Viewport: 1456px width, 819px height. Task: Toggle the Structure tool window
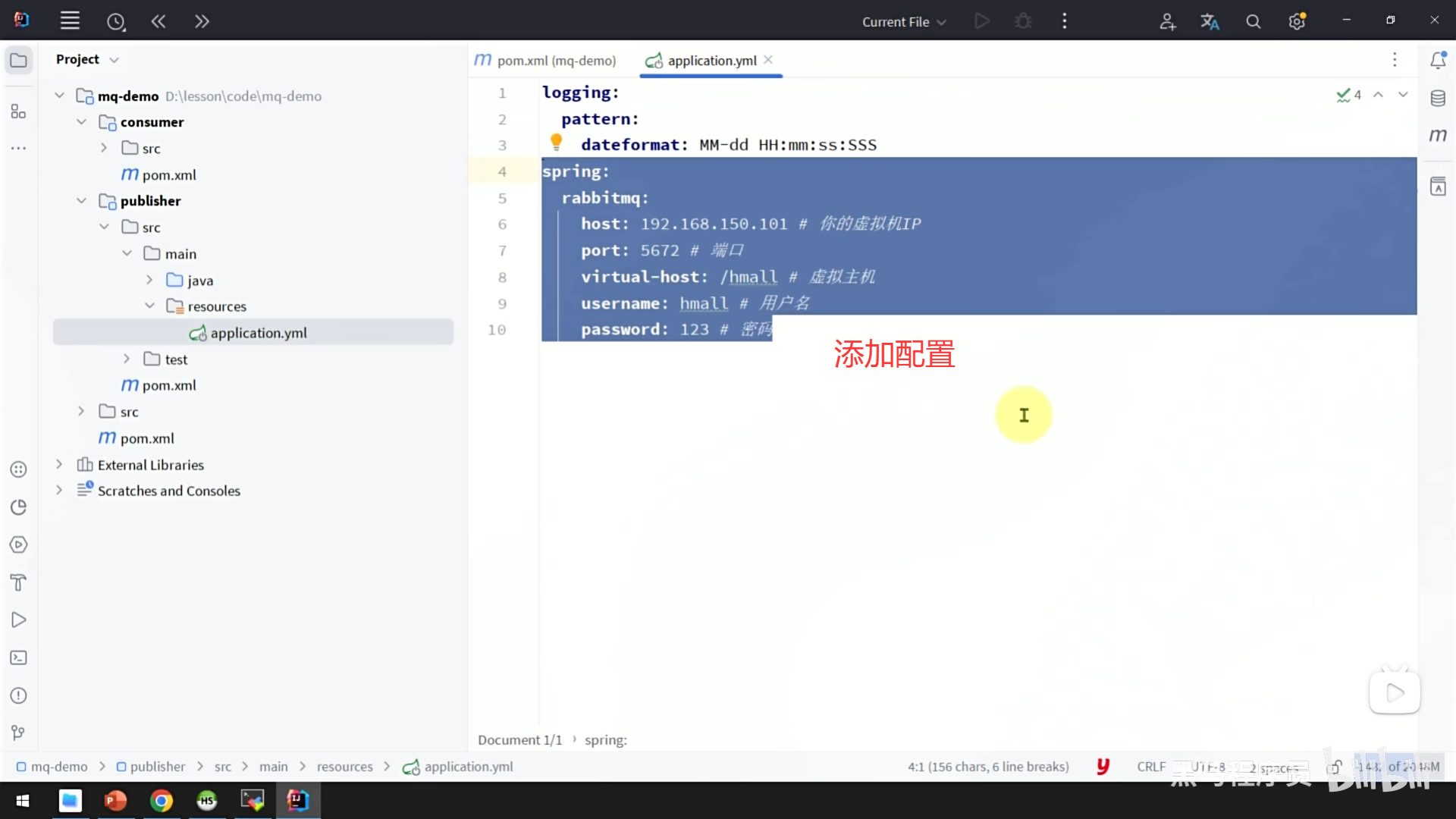pos(19,112)
